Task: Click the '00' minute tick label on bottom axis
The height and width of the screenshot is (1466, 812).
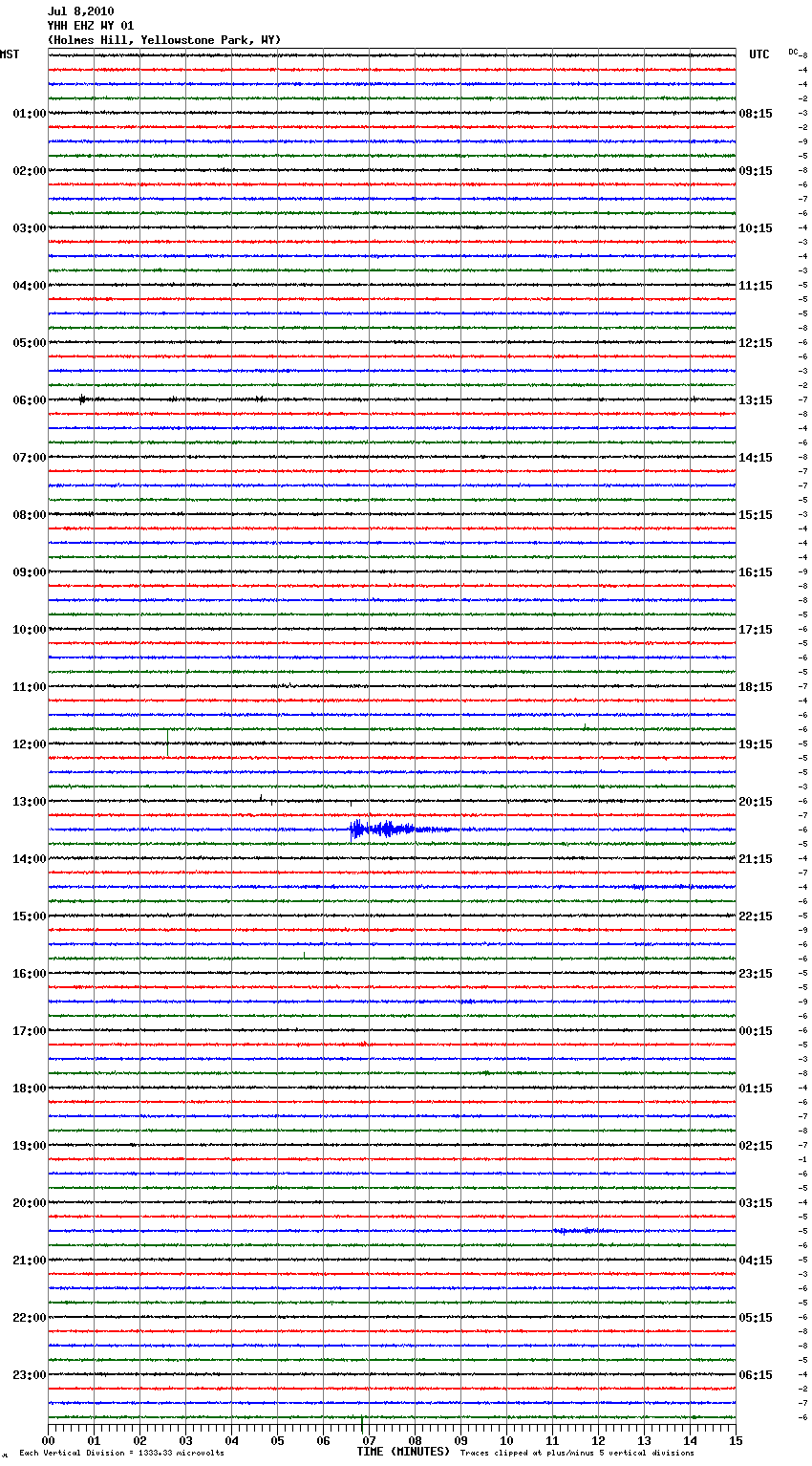Action: [49, 1441]
